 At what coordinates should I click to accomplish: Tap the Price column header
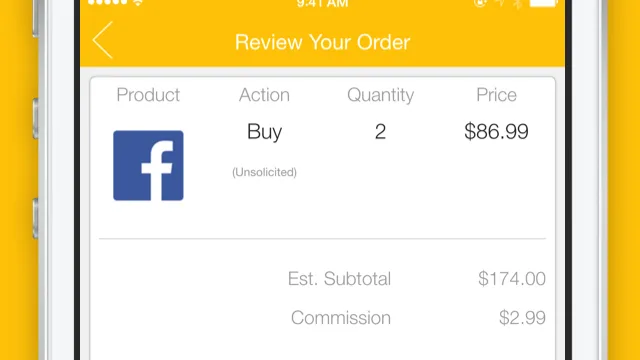[496, 95]
